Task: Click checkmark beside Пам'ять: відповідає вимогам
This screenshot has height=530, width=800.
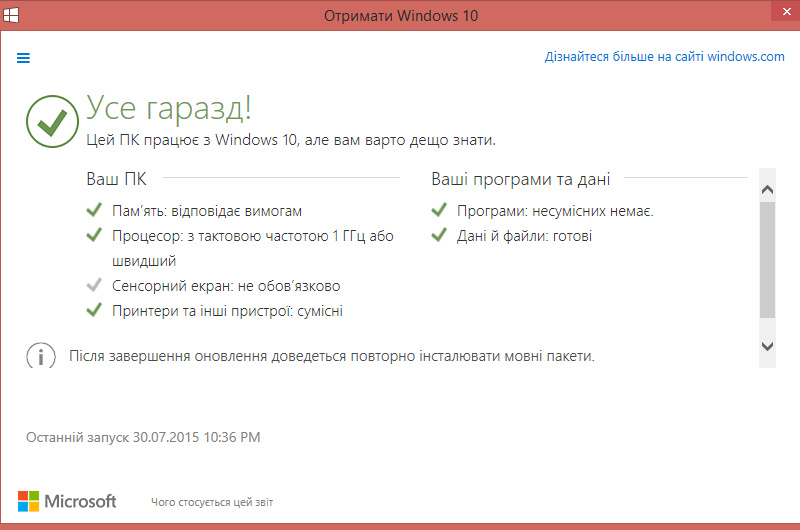Action: pos(94,210)
